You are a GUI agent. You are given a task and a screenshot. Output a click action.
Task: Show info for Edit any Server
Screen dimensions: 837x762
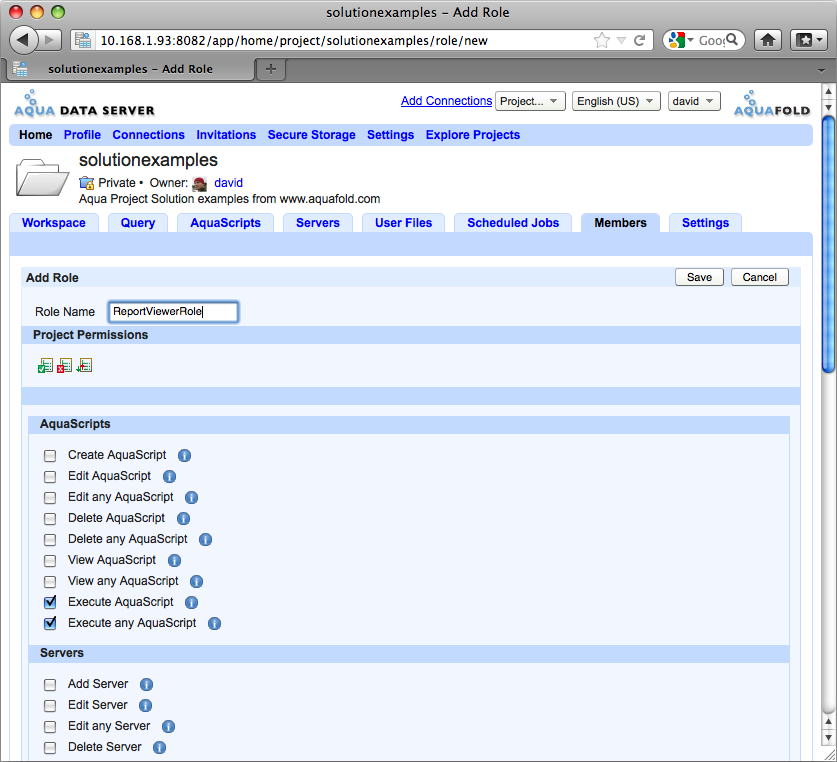pos(169,726)
